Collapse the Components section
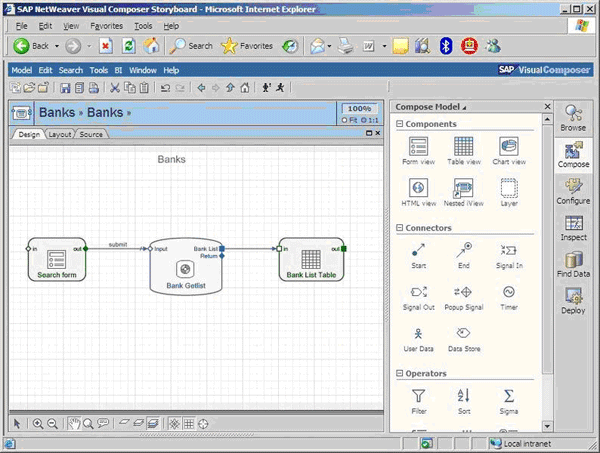 [399, 124]
